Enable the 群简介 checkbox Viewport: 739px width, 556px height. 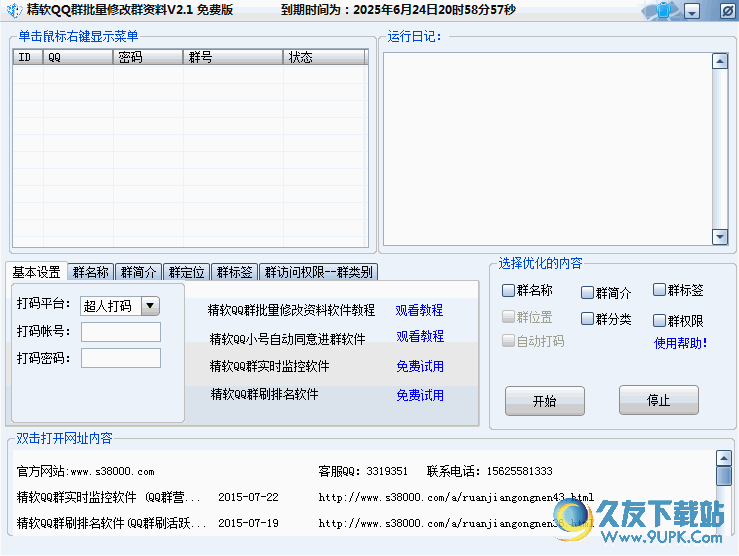coord(587,293)
